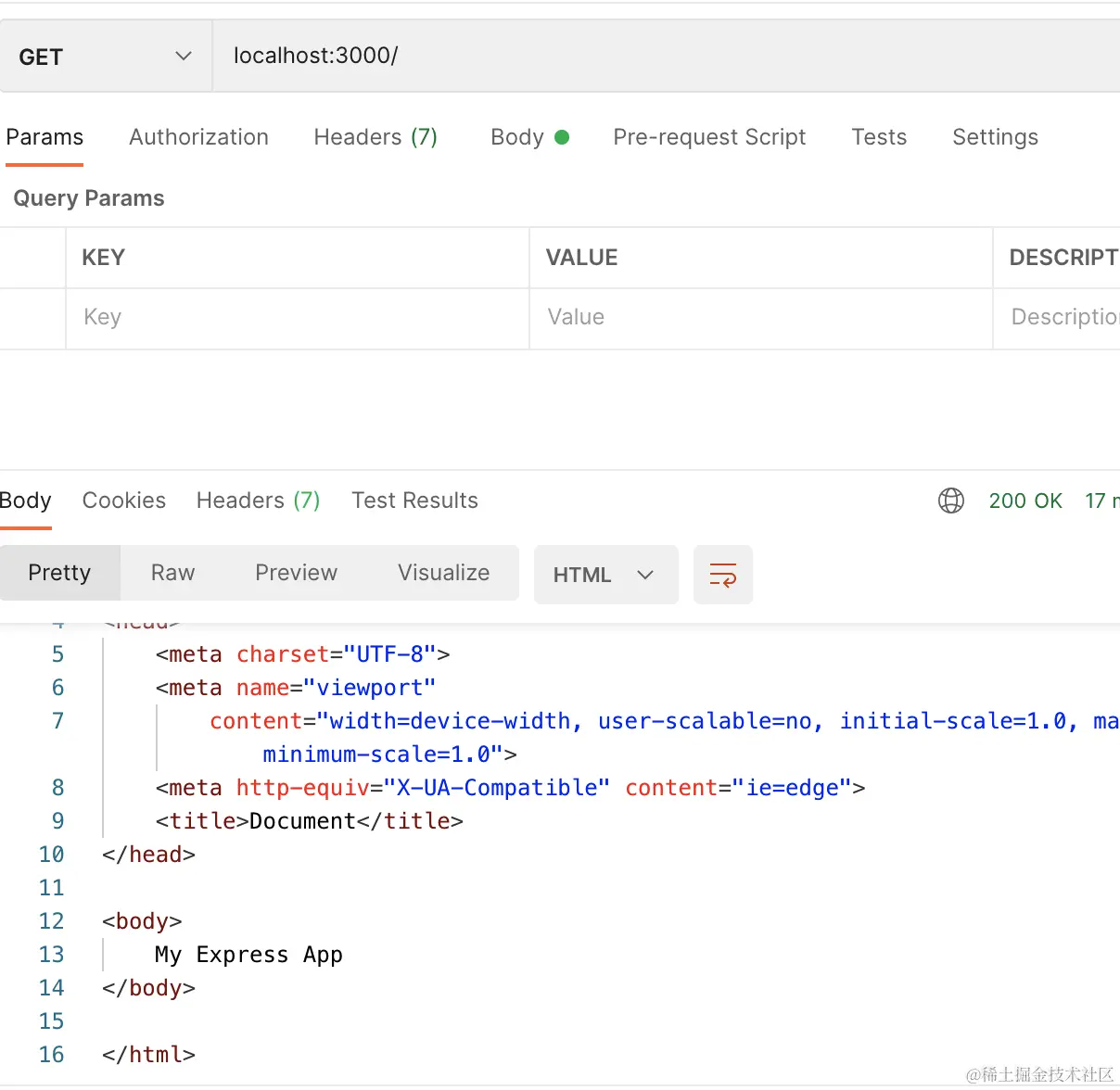
Task: Click the Query Params label
Action: pyautogui.click(x=89, y=198)
